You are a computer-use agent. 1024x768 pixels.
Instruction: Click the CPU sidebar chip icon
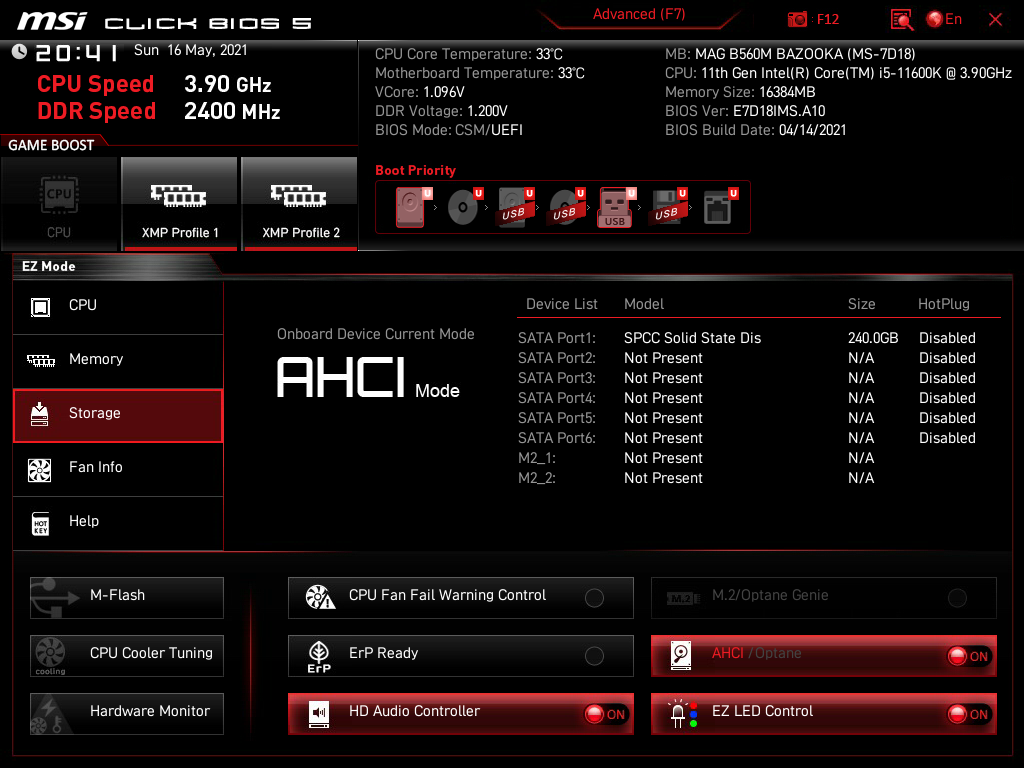40,307
